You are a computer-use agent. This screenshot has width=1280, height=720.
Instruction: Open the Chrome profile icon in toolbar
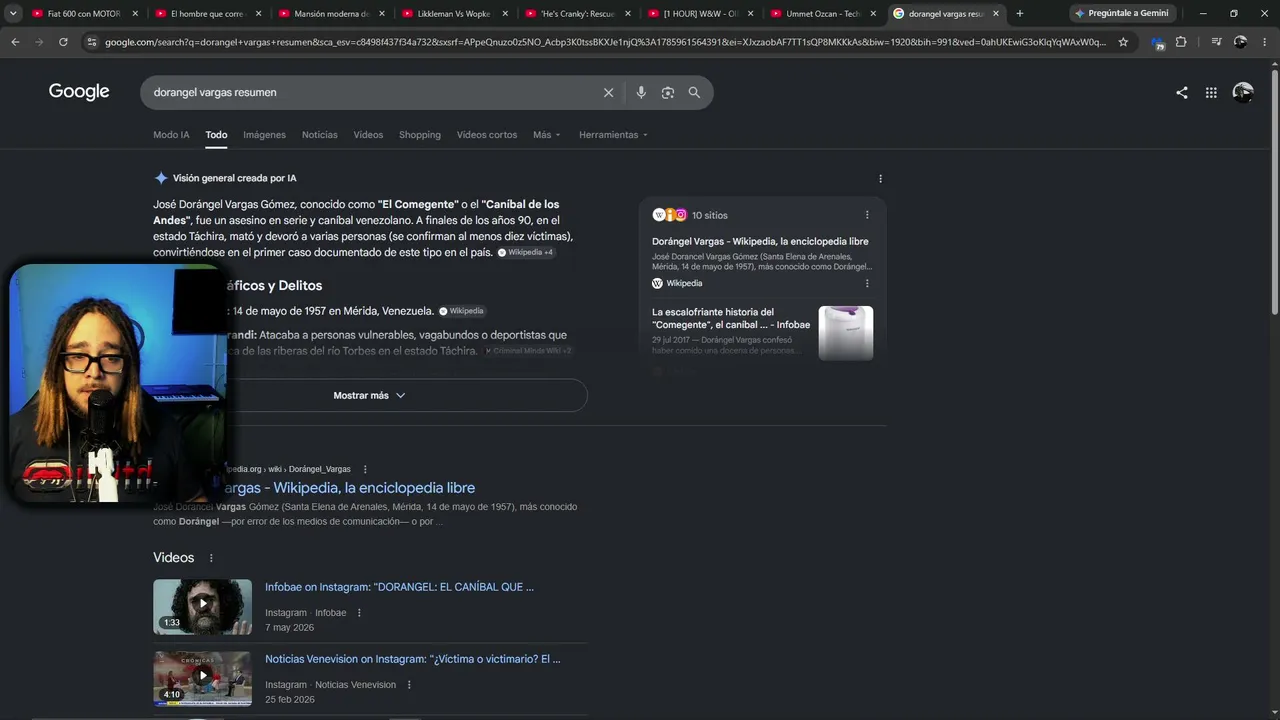tap(1240, 42)
